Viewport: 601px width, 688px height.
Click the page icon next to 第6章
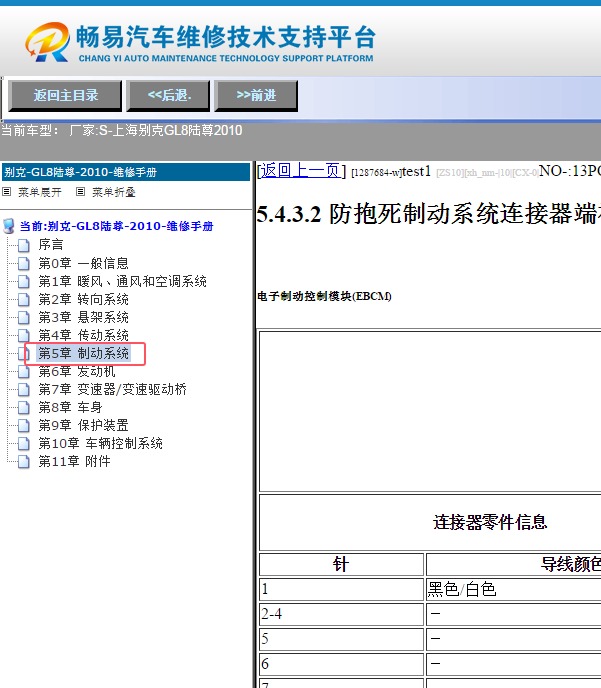24,371
